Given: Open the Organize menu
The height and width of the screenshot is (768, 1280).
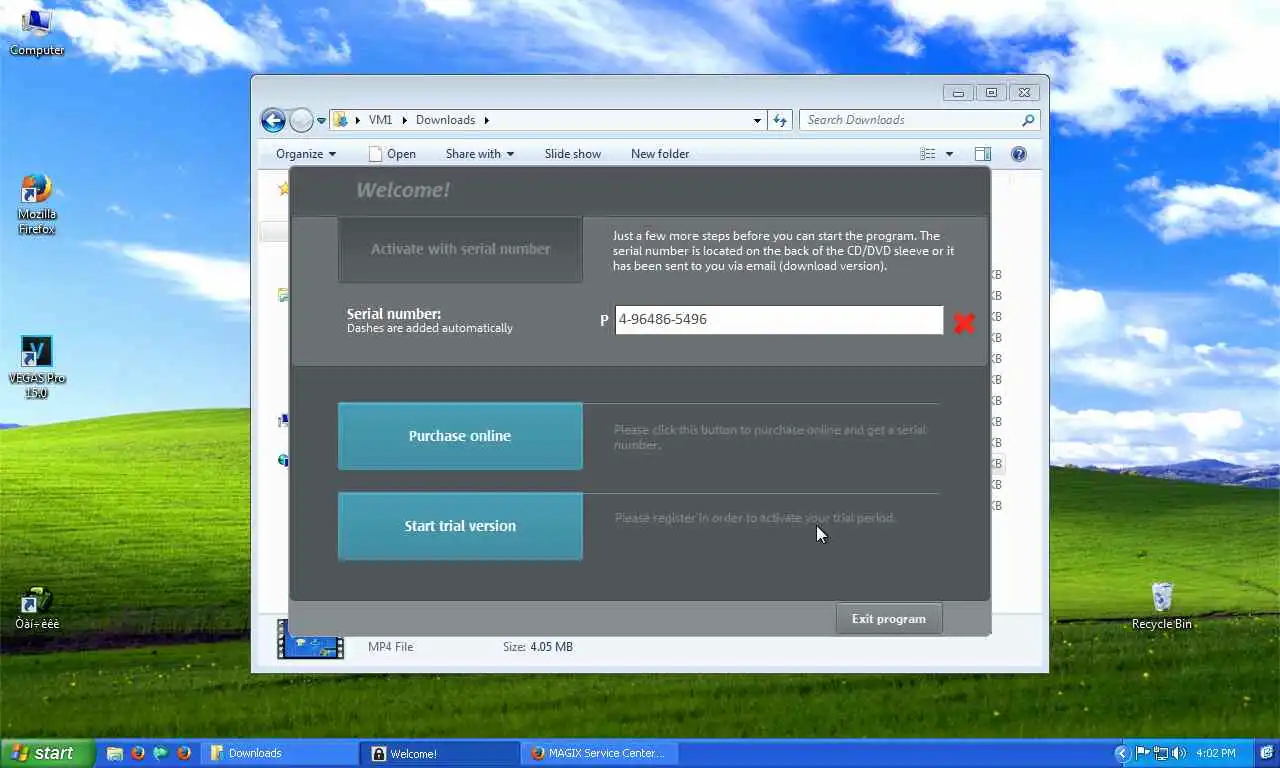Looking at the screenshot, I should tap(305, 154).
